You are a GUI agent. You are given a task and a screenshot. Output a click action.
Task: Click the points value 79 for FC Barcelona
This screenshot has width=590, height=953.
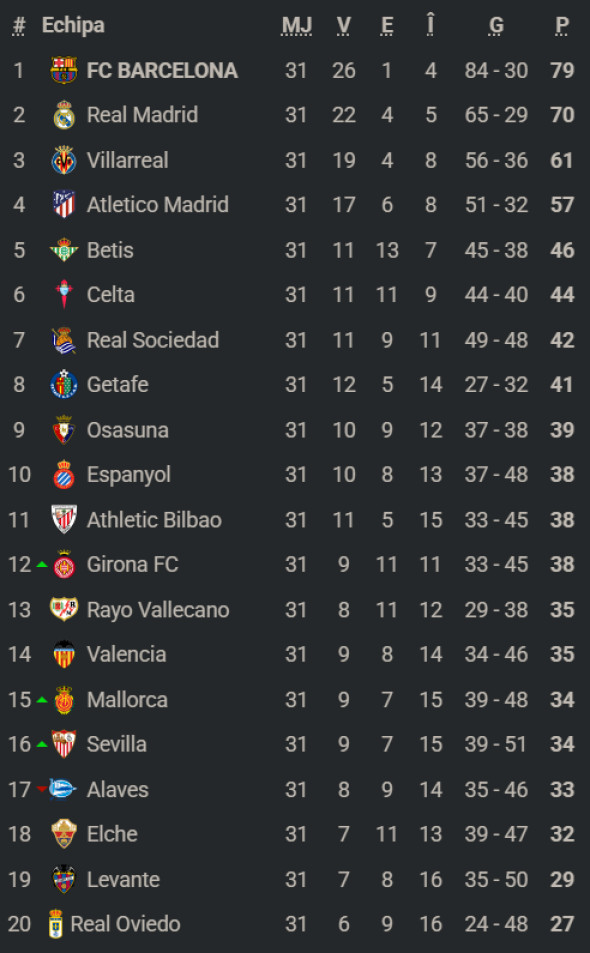561,70
